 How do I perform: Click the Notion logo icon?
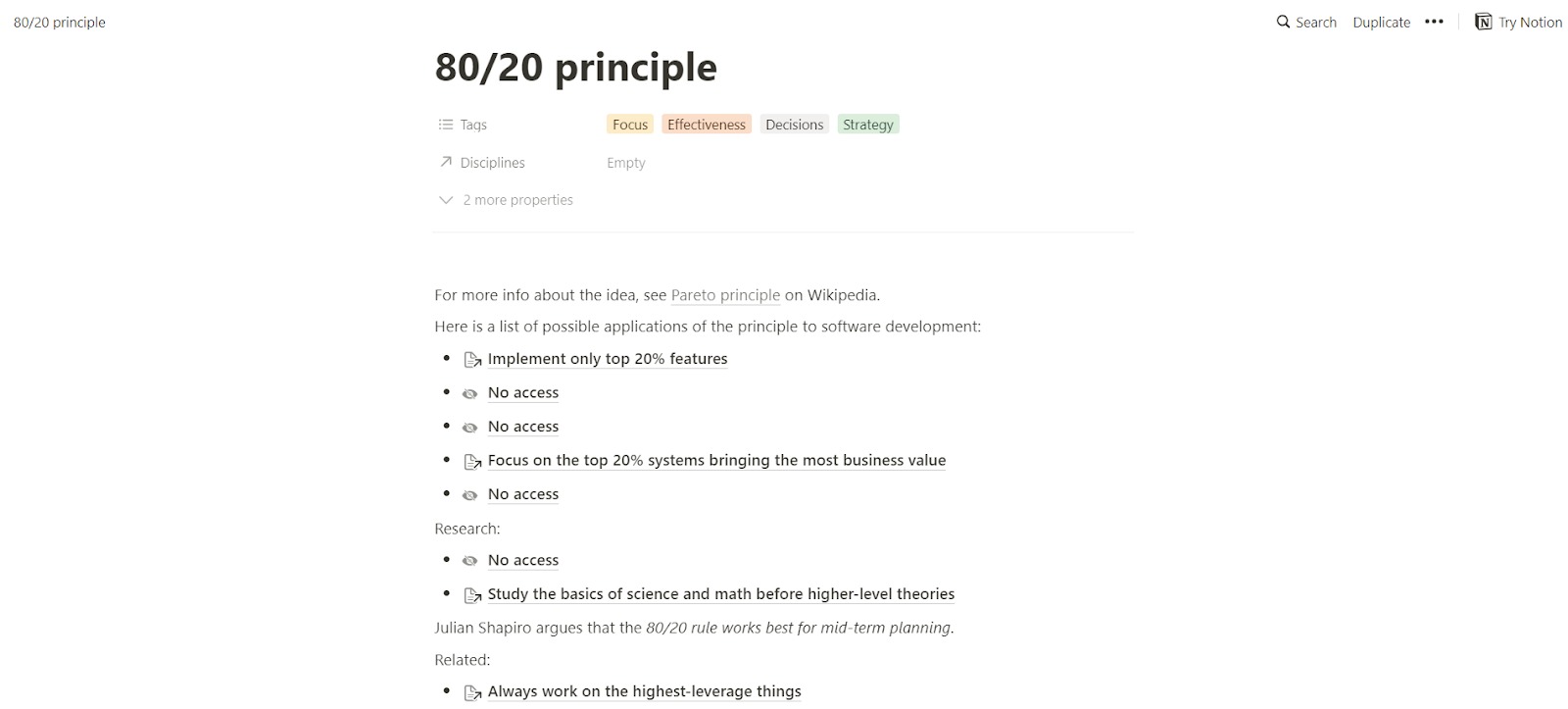pos(1483,22)
